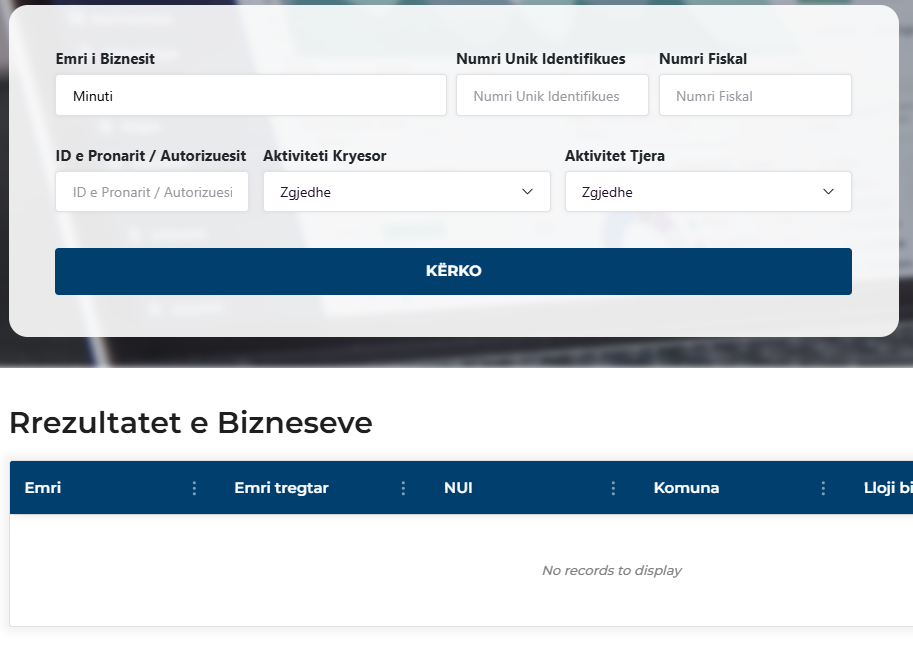Image resolution: width=913 pixels, height=648 pixels.
Task: Sort by the Emri column header
Action: click(43, 488)
